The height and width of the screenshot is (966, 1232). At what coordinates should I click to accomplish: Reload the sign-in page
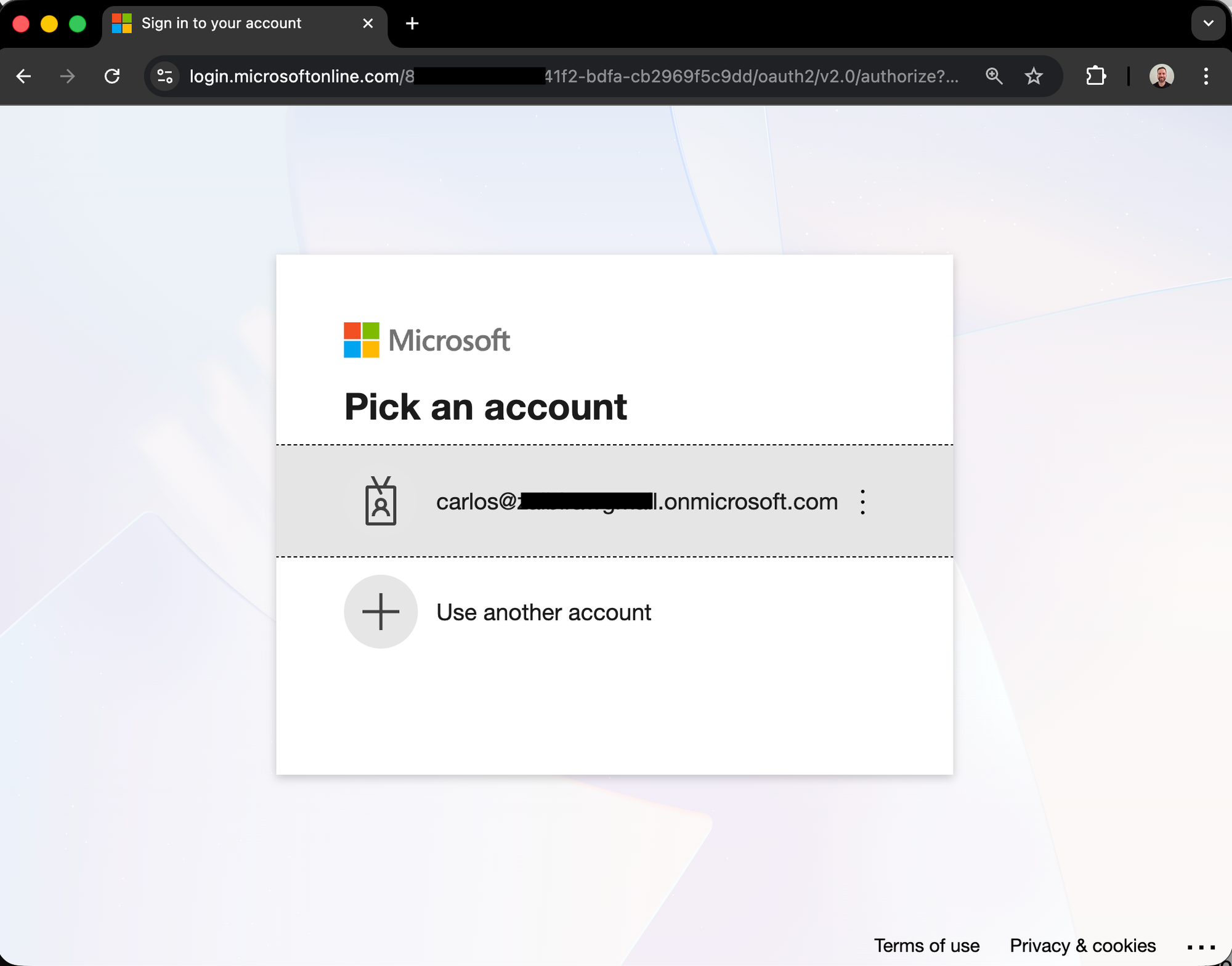(112, 76)
